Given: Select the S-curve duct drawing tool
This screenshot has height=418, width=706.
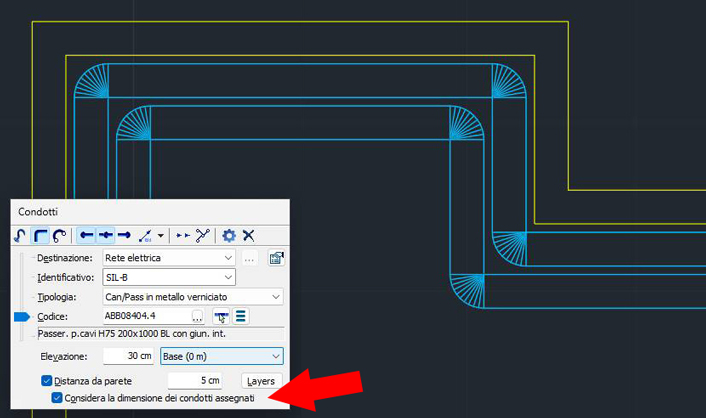Looking at the screenshot, I should pyautogui.click(x=20, y=235).
